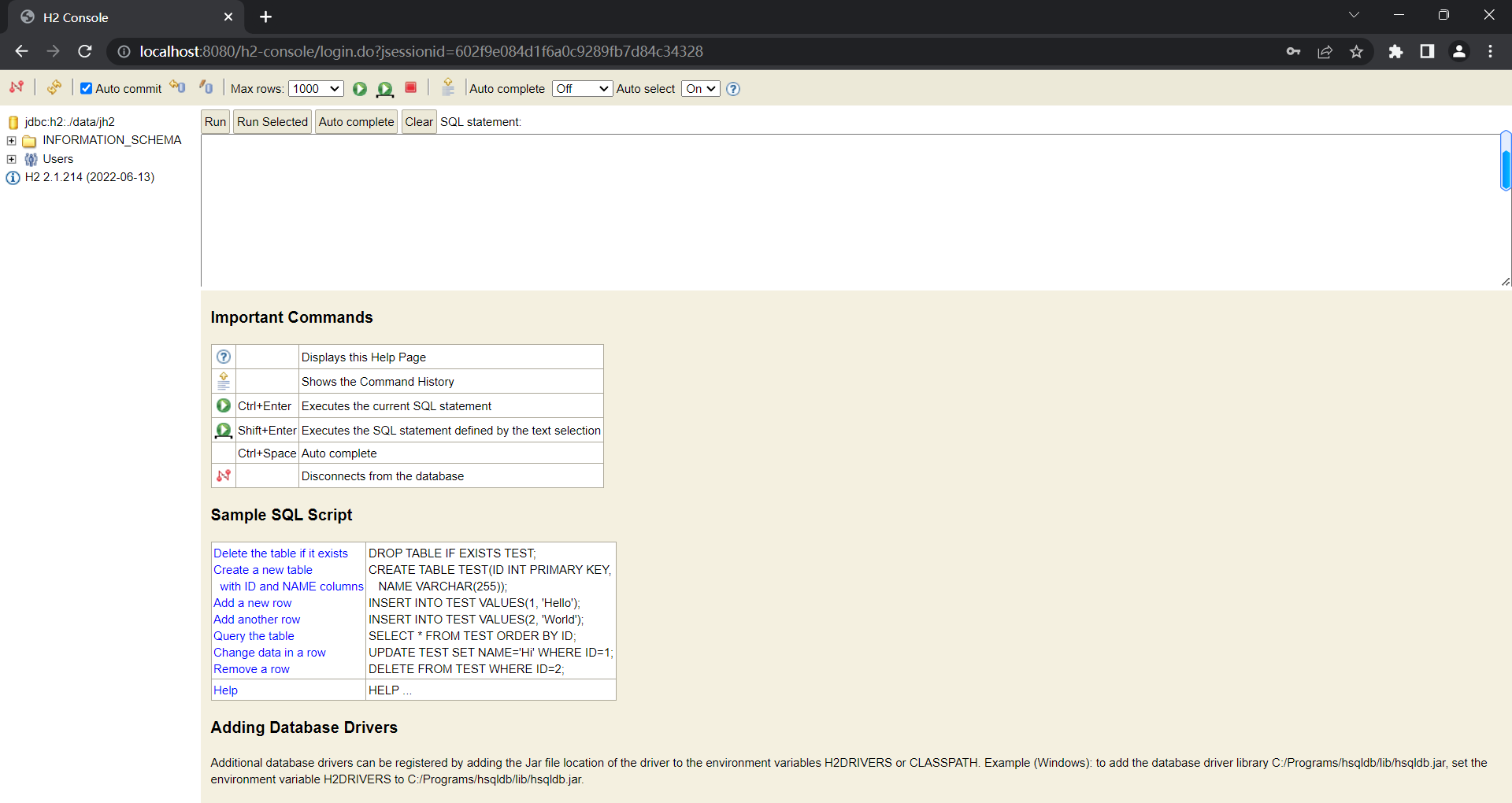Screen dimensions: 1512x803
Task: Click the jdbc:h2:./data/jh2 tree entry
Action: [69, 122]
